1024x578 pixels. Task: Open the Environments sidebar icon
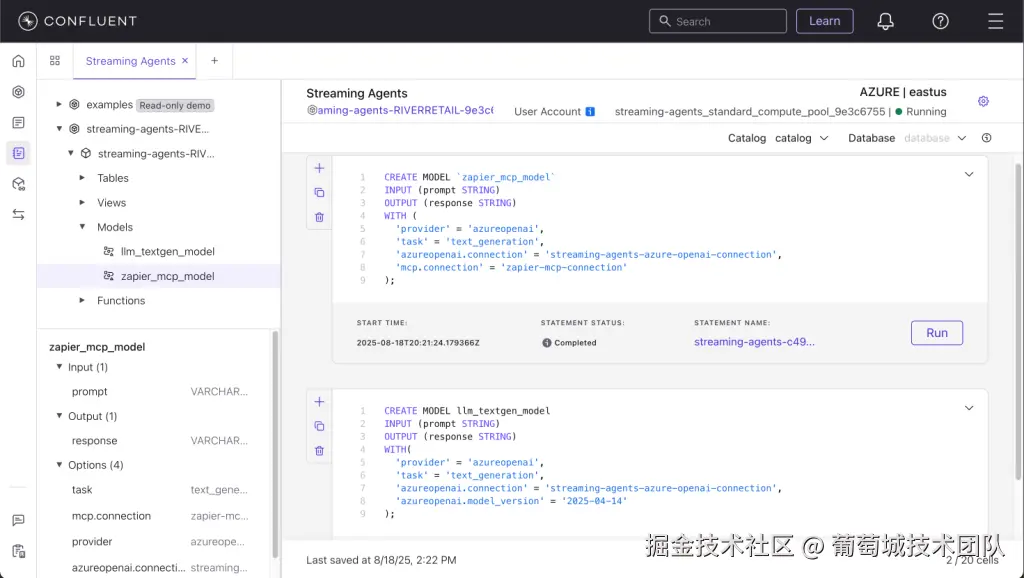18,92
